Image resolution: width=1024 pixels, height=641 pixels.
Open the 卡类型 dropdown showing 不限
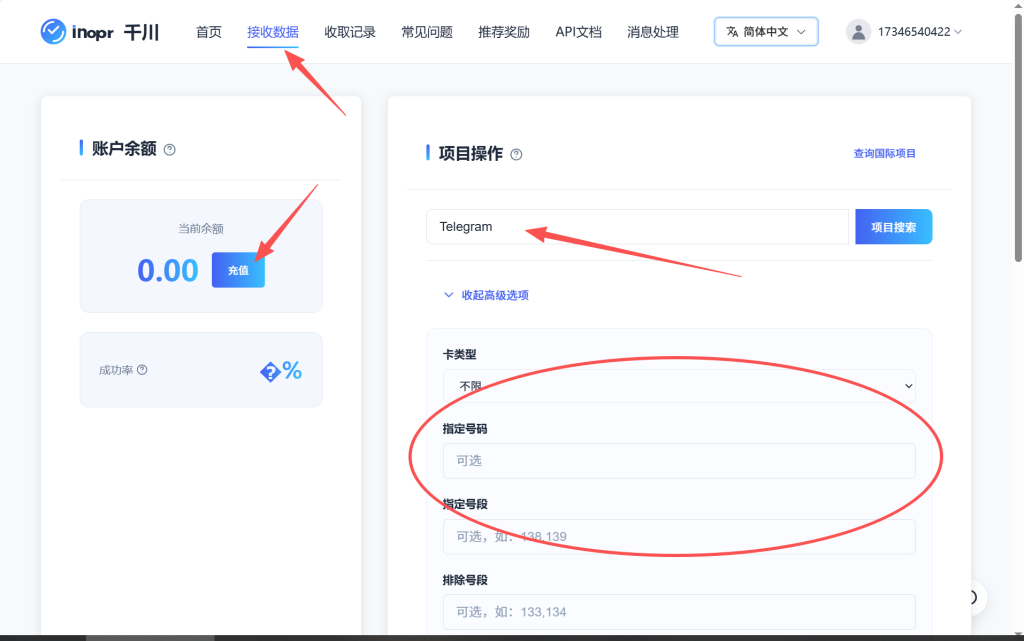pos(679,386)
